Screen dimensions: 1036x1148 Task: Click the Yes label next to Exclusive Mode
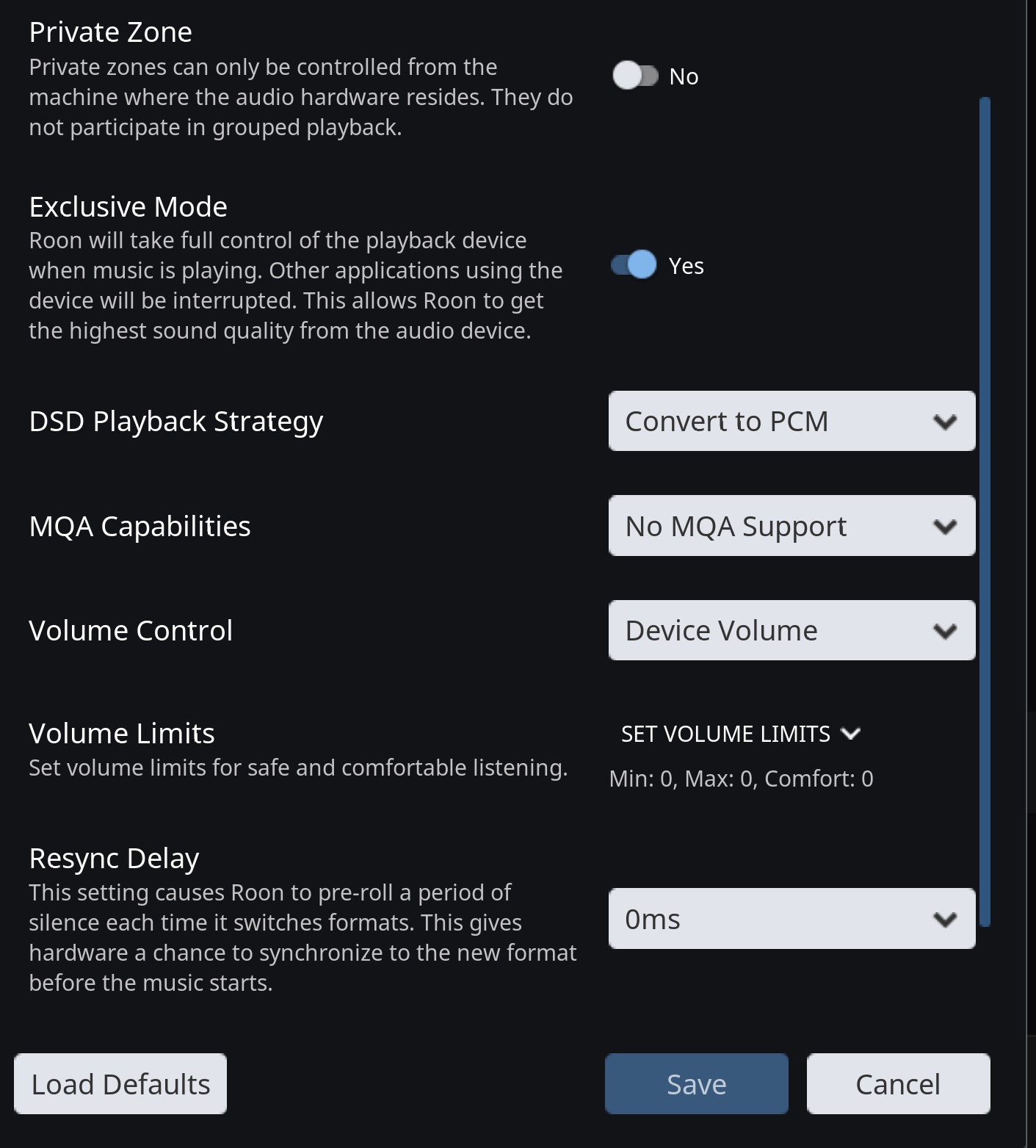click(687, 266)
